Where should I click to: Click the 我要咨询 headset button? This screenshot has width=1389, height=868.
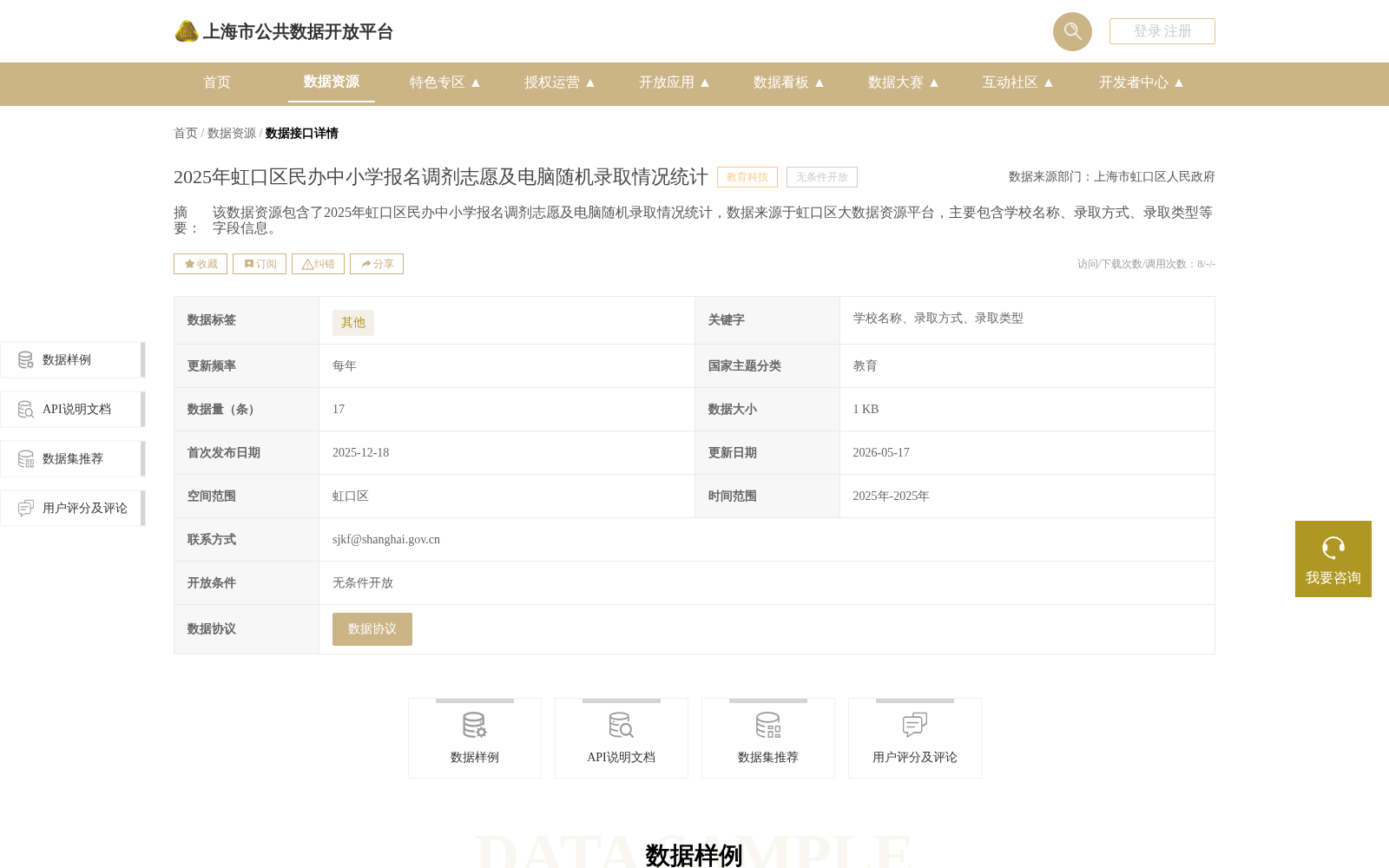1333,559
